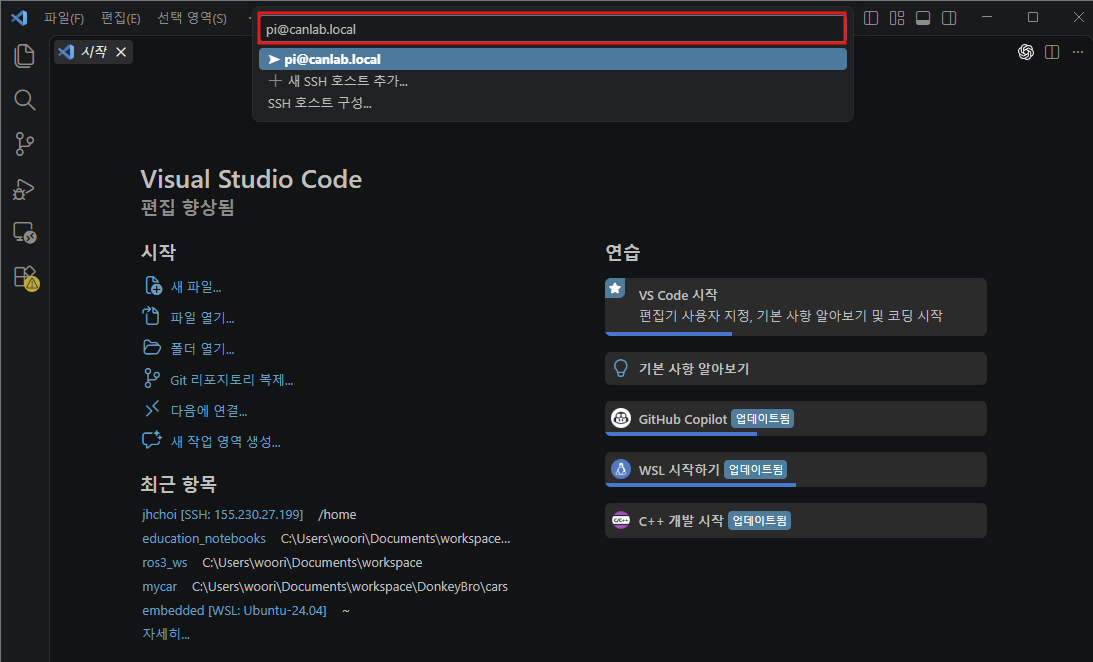Open the Explorer view in activity bar
This screenshot has width=1093, height=662.
coord(24,56)
